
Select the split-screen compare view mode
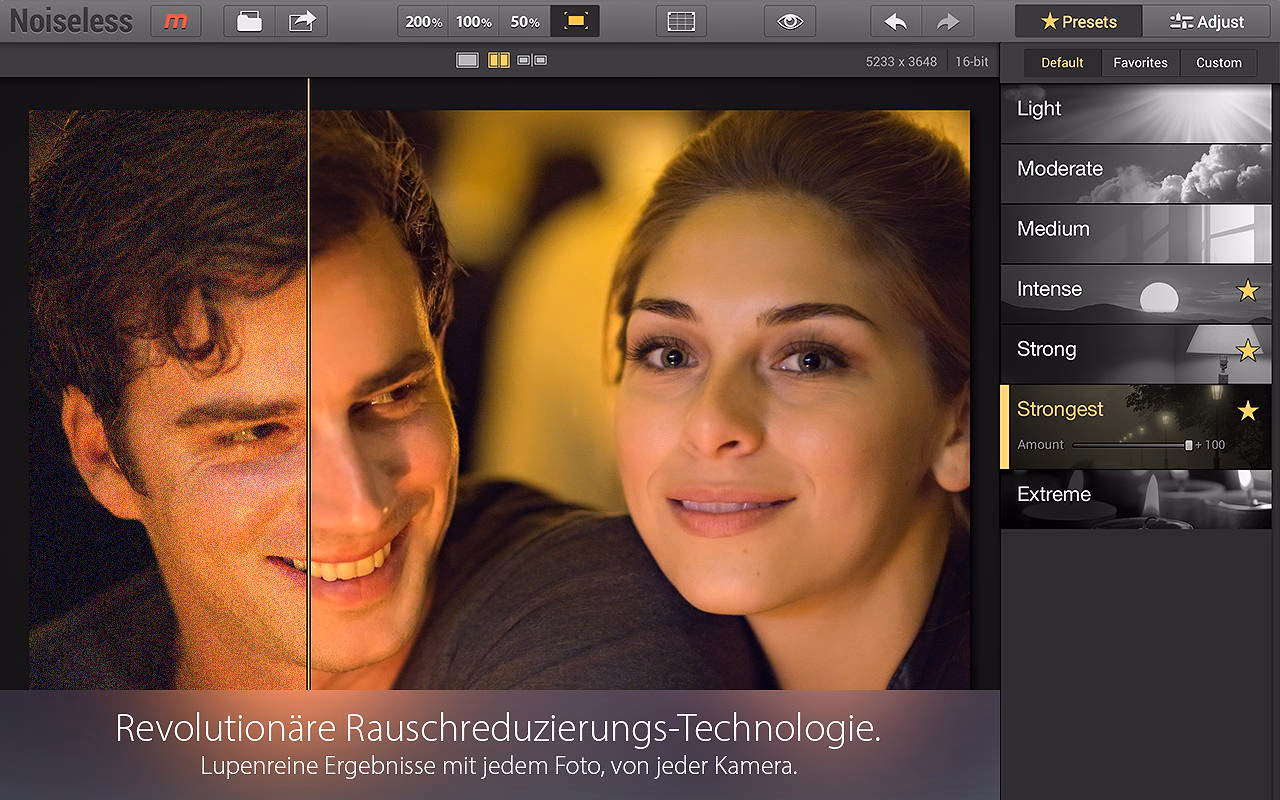(x=498, y=60)
